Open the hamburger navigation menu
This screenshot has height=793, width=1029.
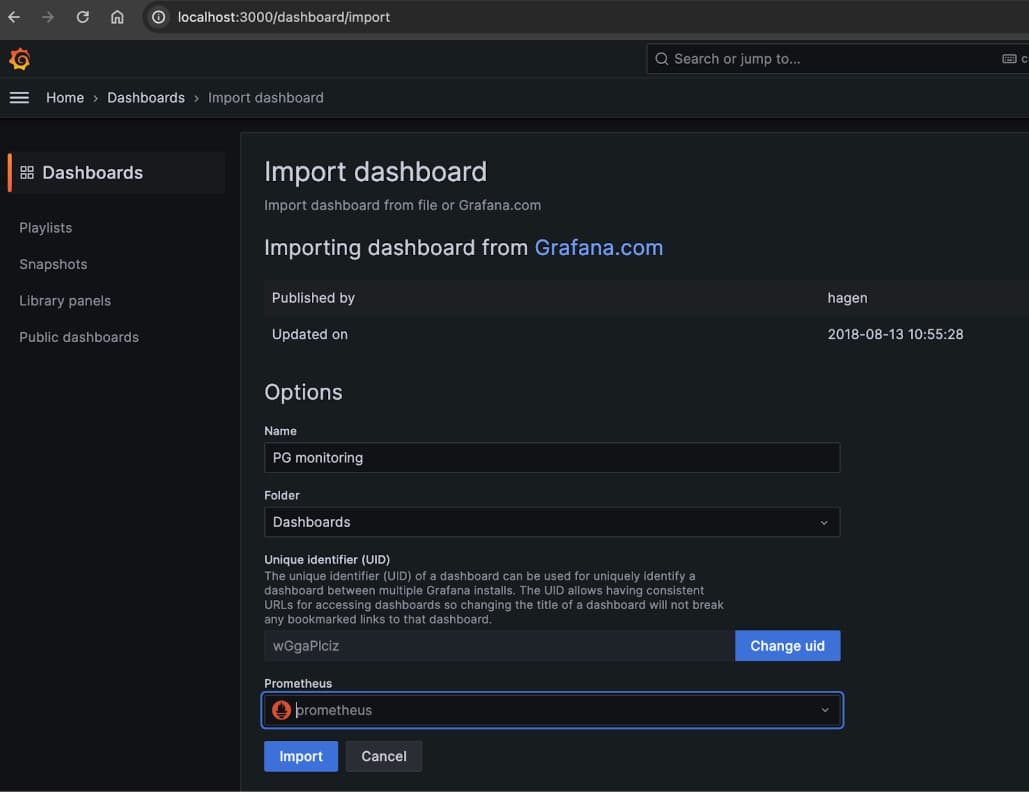[x=19, y=97]
